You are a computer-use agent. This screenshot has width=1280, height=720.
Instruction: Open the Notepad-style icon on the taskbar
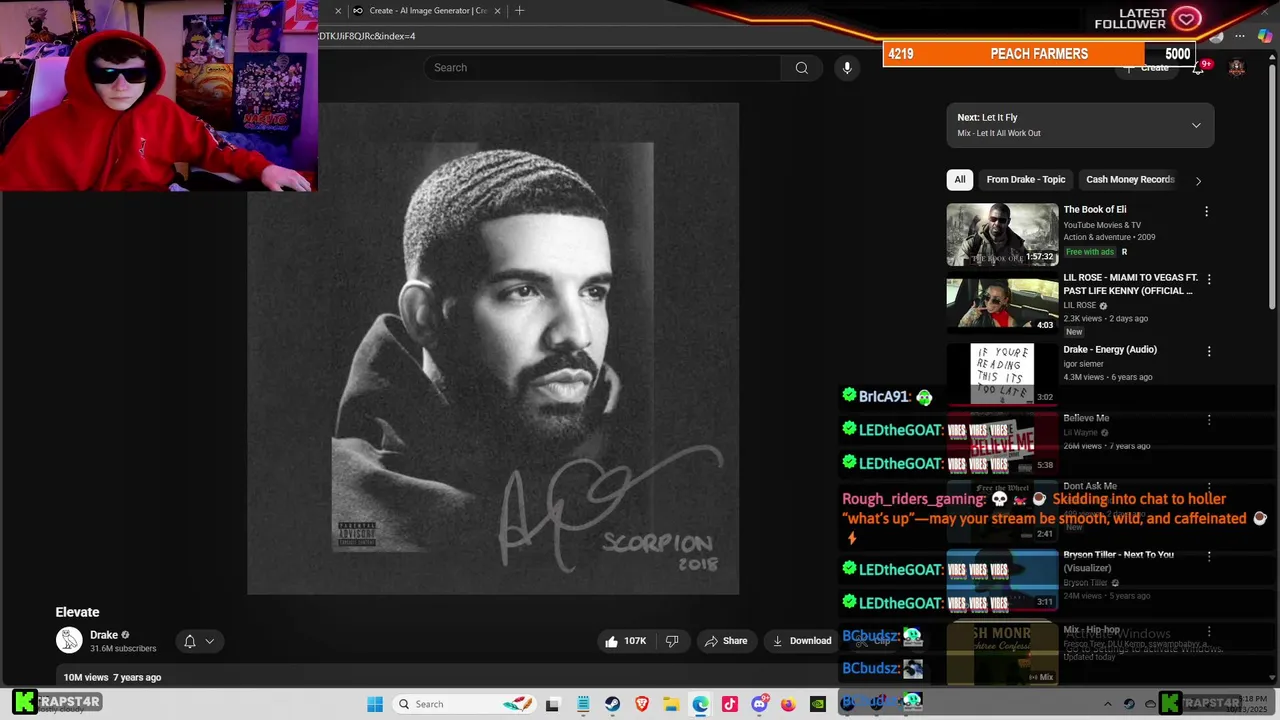[x=583, y=704]
